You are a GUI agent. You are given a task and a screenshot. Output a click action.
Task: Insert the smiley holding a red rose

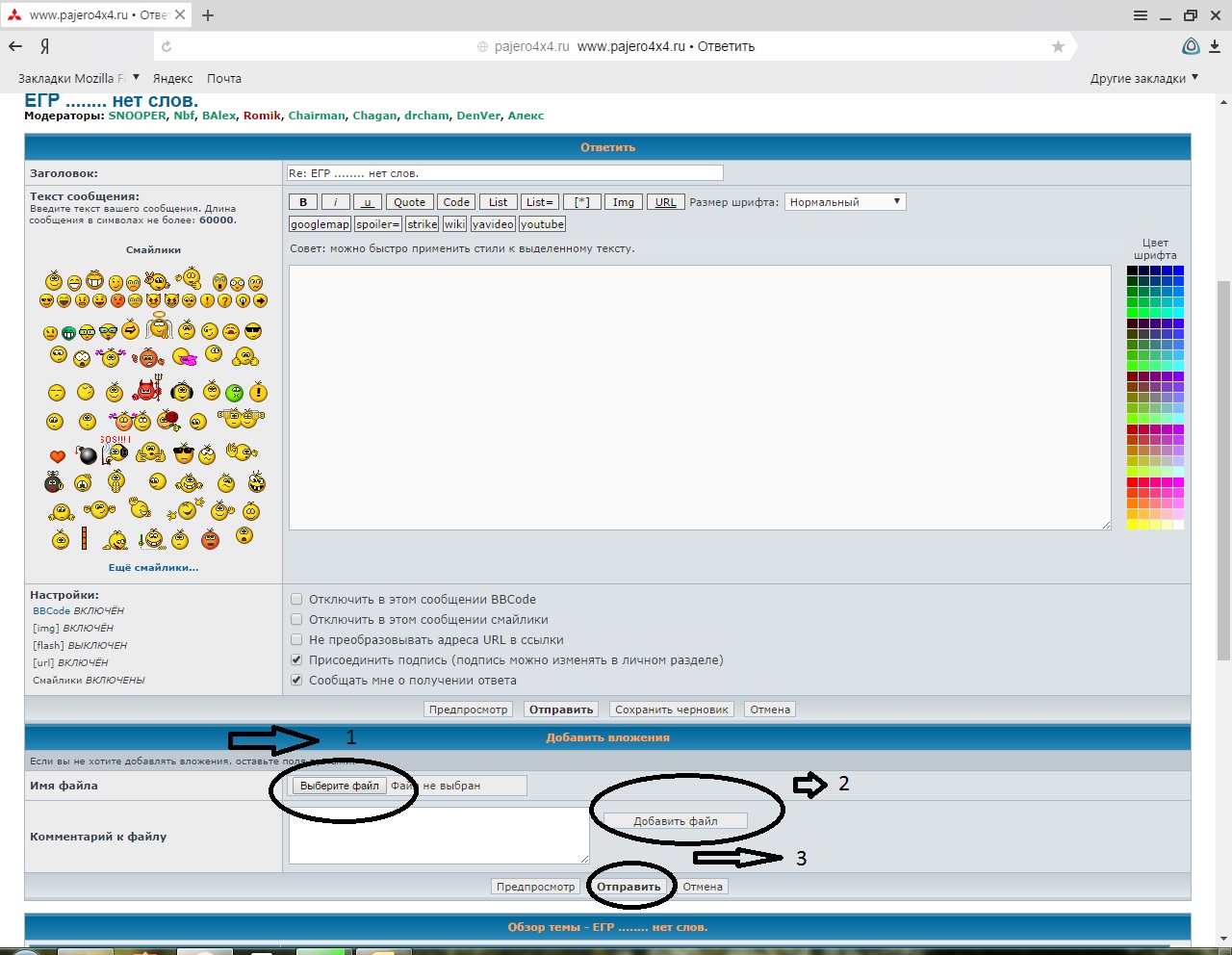pyautogui.click(x=169, y=420)
